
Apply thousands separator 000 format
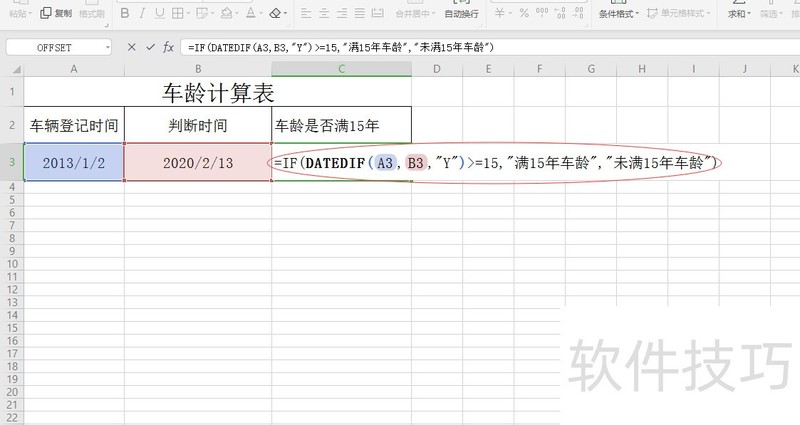542,12
